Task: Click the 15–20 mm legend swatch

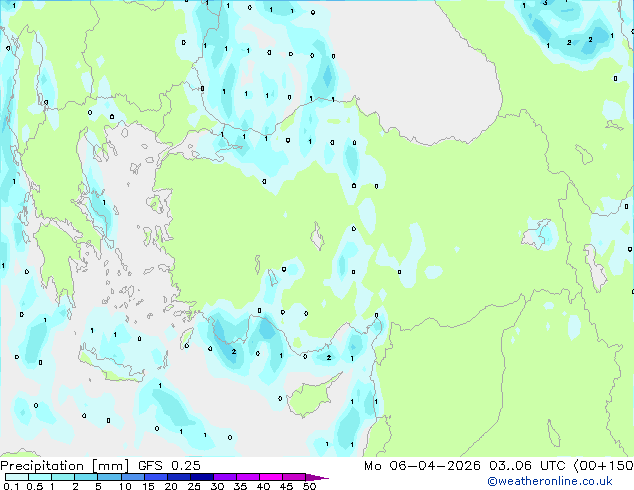Action: click(156, 477)
